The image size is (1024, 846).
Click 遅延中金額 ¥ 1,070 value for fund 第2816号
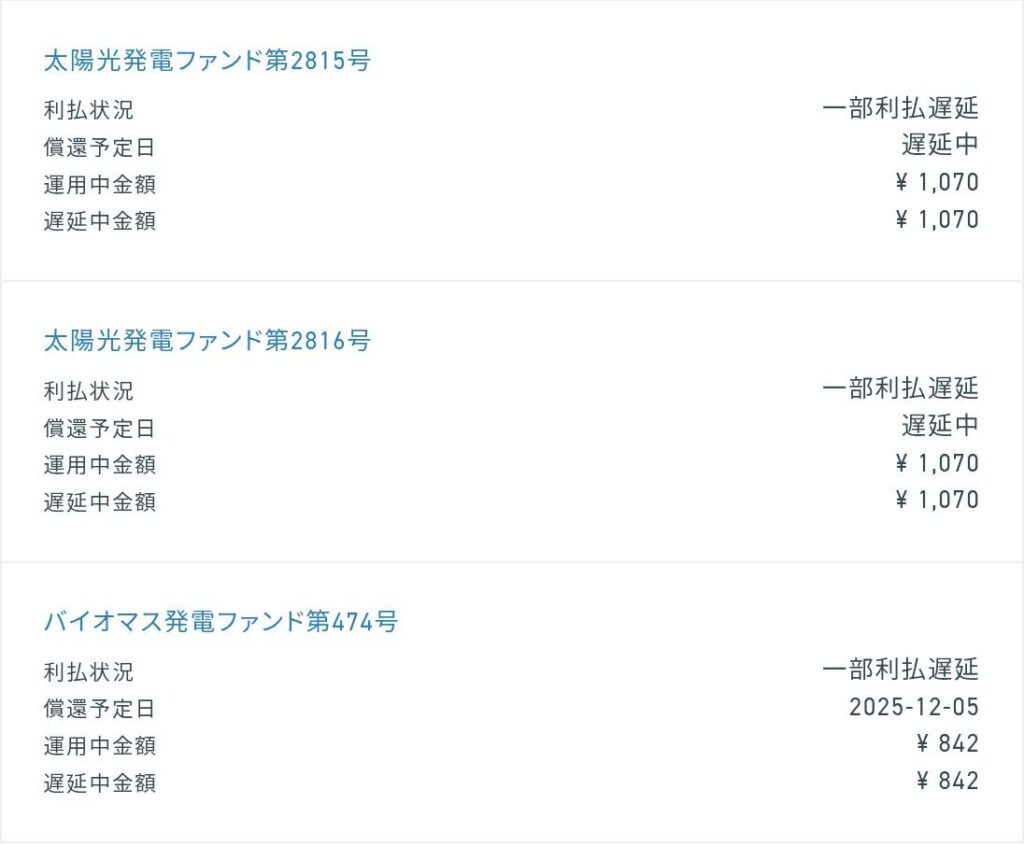(x=937, y=500)
